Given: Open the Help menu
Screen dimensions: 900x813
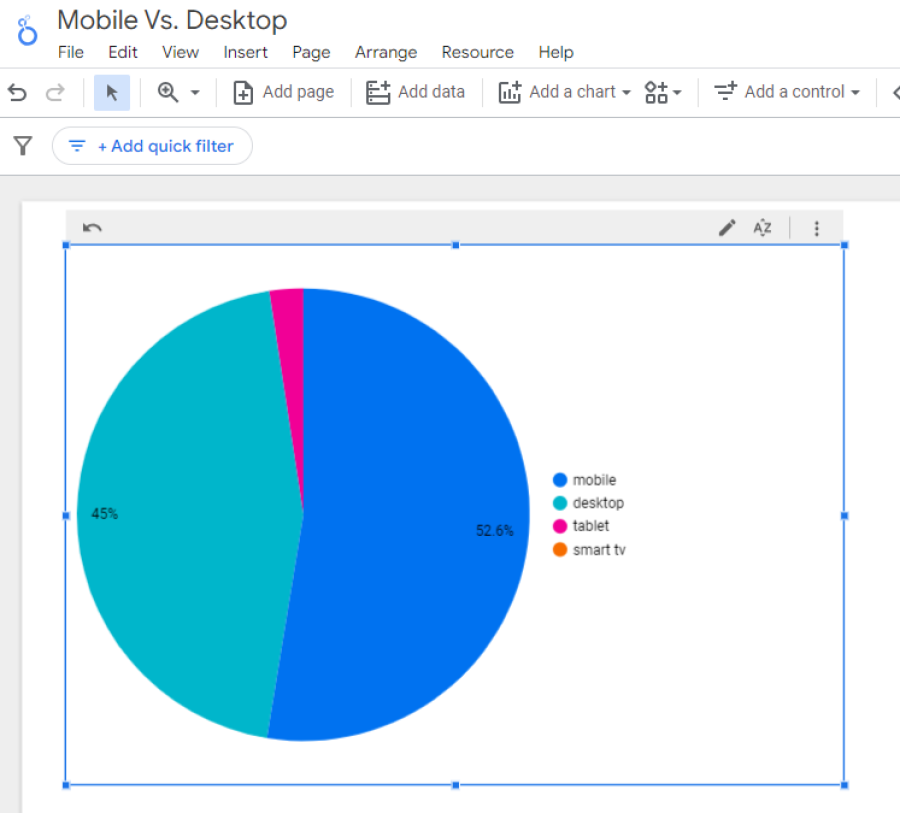Looking at the screenshot, I should (556, 52).
